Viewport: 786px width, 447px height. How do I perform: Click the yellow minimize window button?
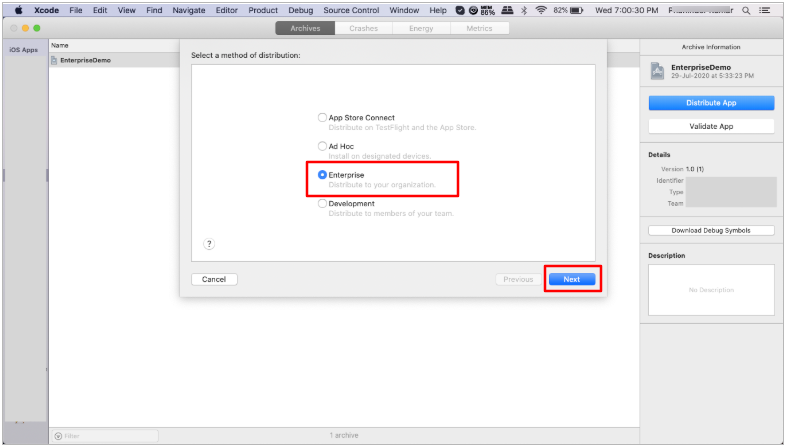click(25, 28)
